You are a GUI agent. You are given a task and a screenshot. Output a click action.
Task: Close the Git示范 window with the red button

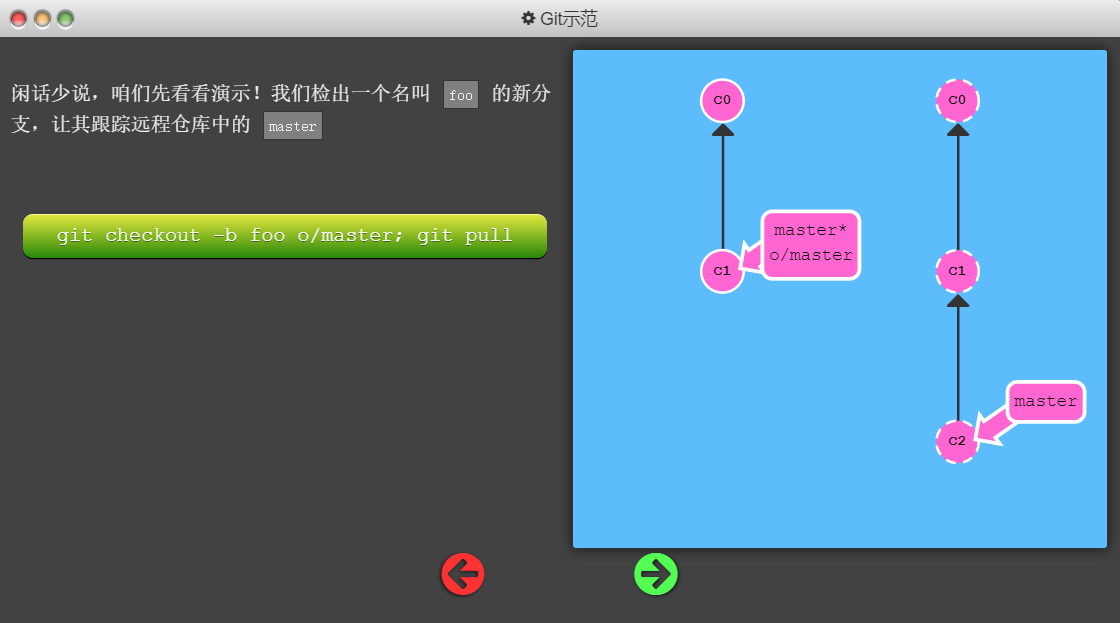pyautogui.click(x=18, y=18)
